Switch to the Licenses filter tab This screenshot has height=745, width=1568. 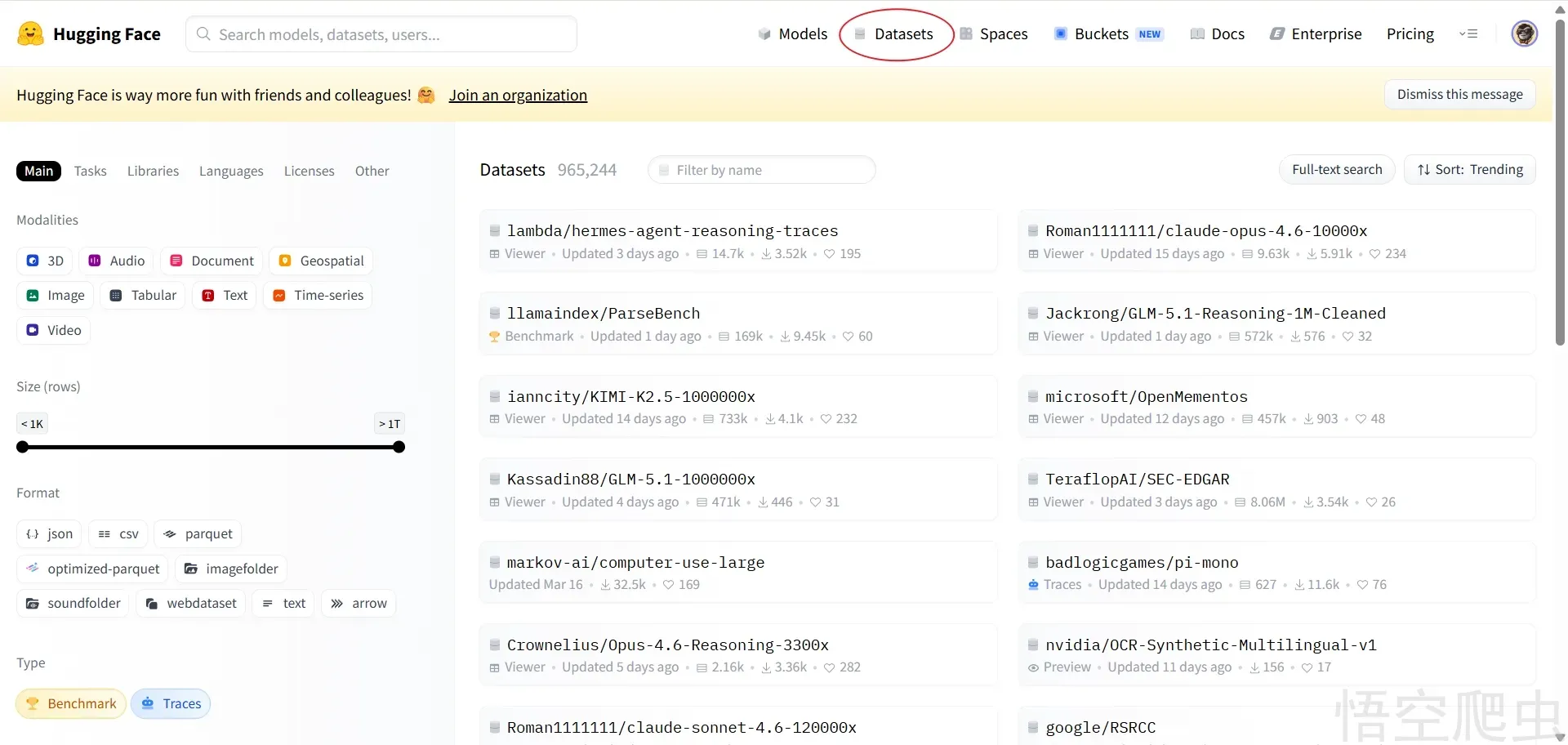[309, 171]
